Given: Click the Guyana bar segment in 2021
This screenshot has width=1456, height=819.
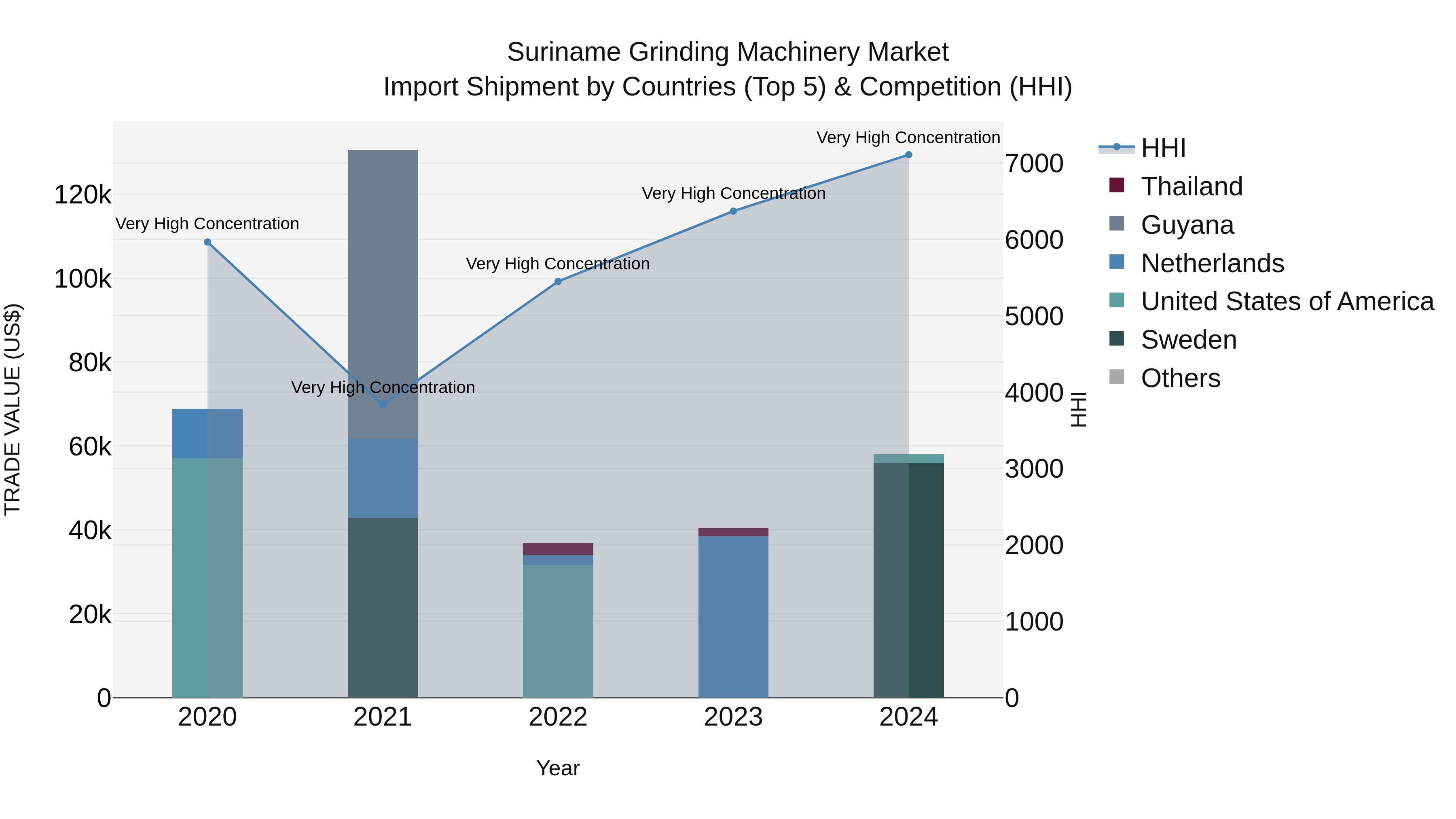Looking at the screenshot, I should (383, 294).
